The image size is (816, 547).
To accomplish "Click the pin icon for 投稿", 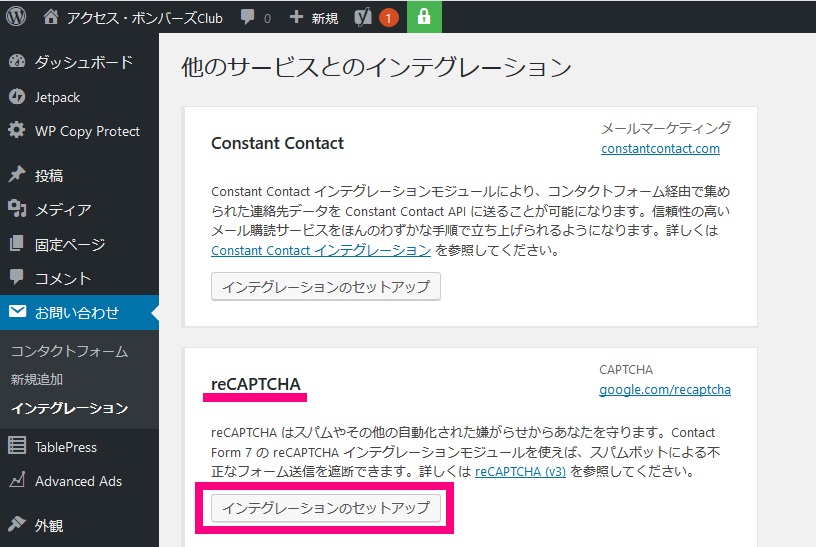I will point(17,174).
